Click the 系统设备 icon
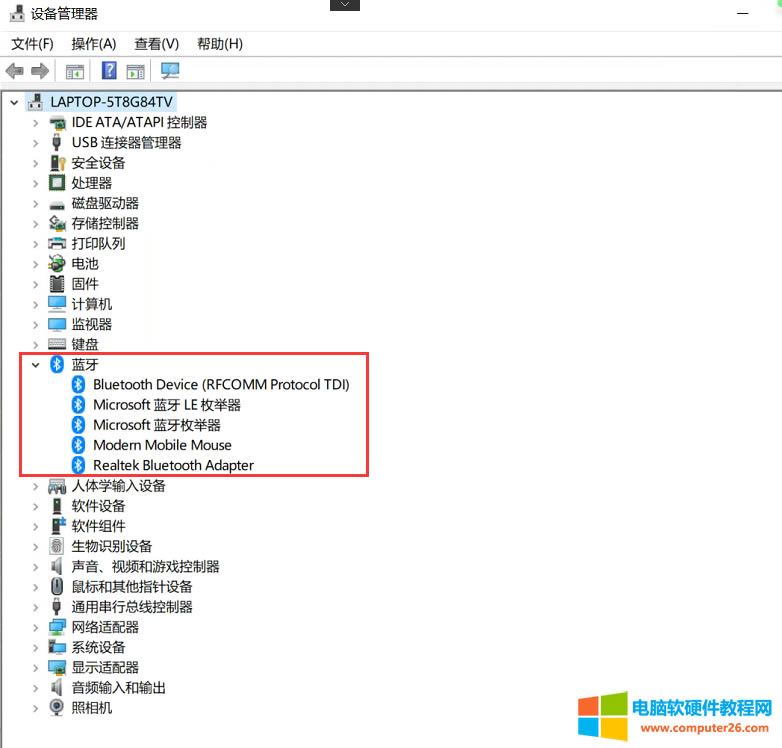The image size is (782, 748). coord(57,647)
